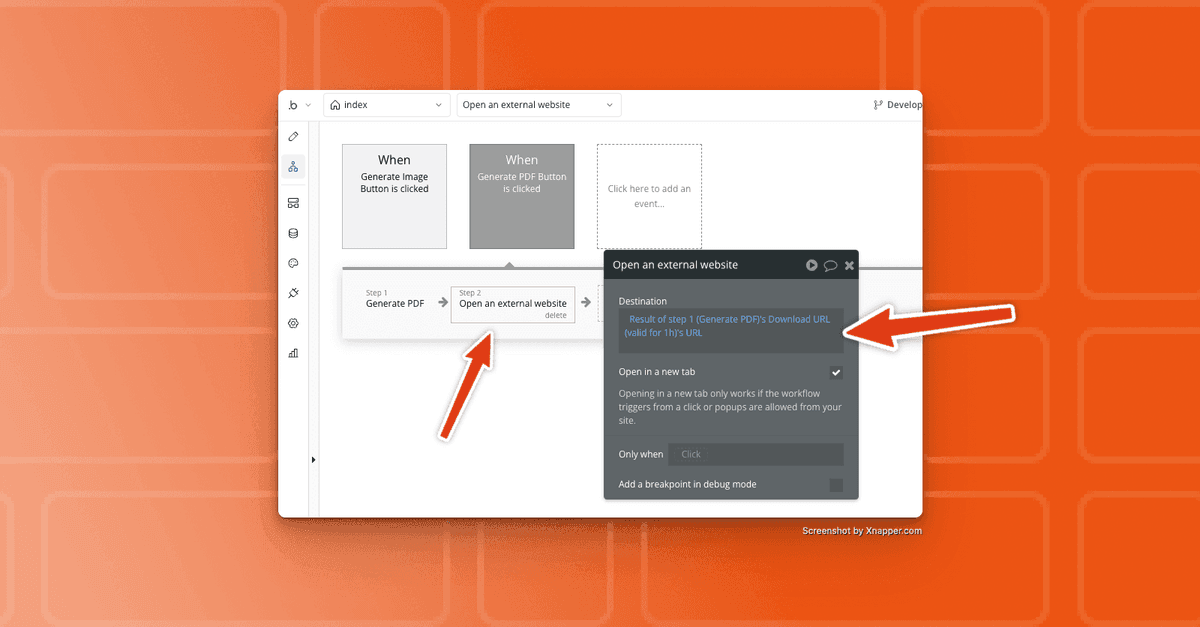1200x627 pixels.
Task: Open comments via the speech bubble icon
Action: point(831,265)
